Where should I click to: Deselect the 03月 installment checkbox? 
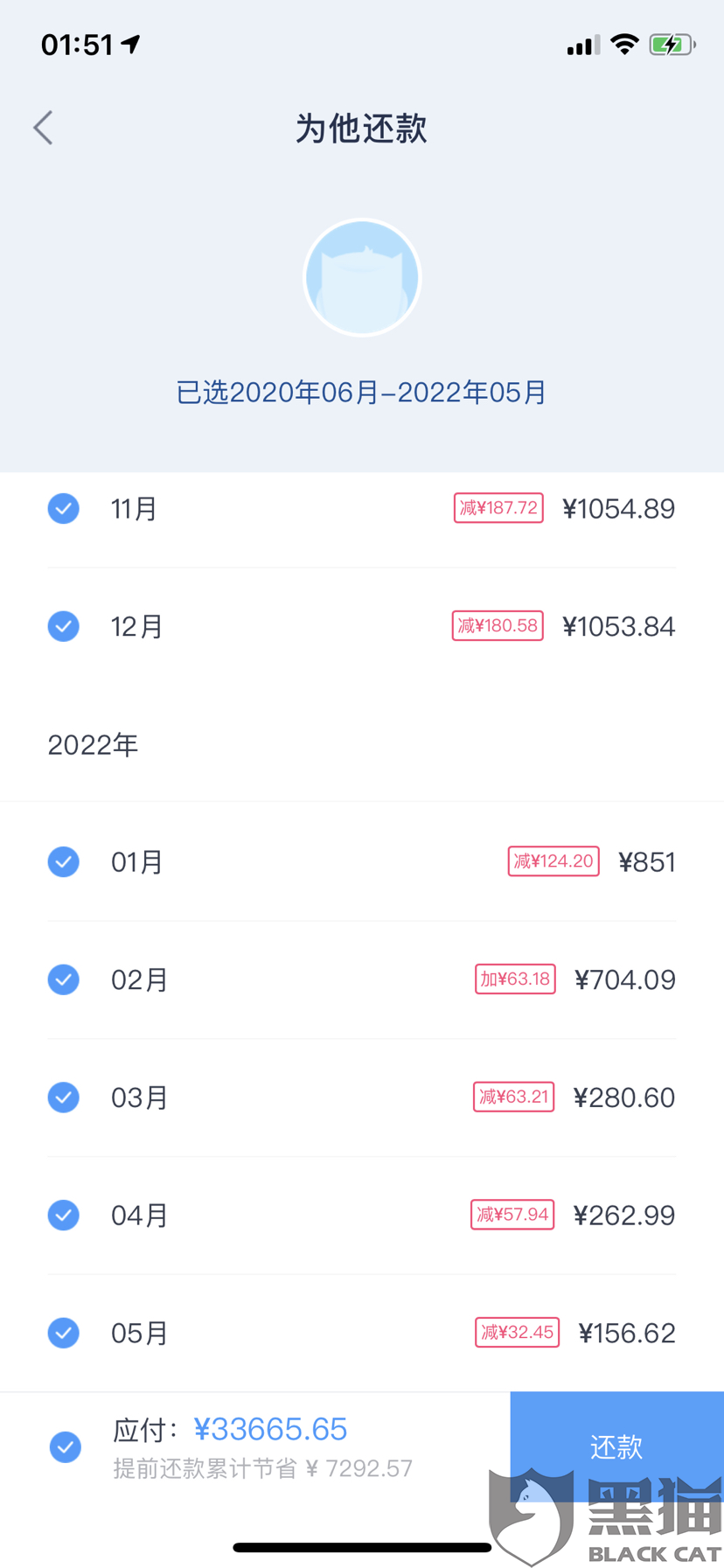64,1098
